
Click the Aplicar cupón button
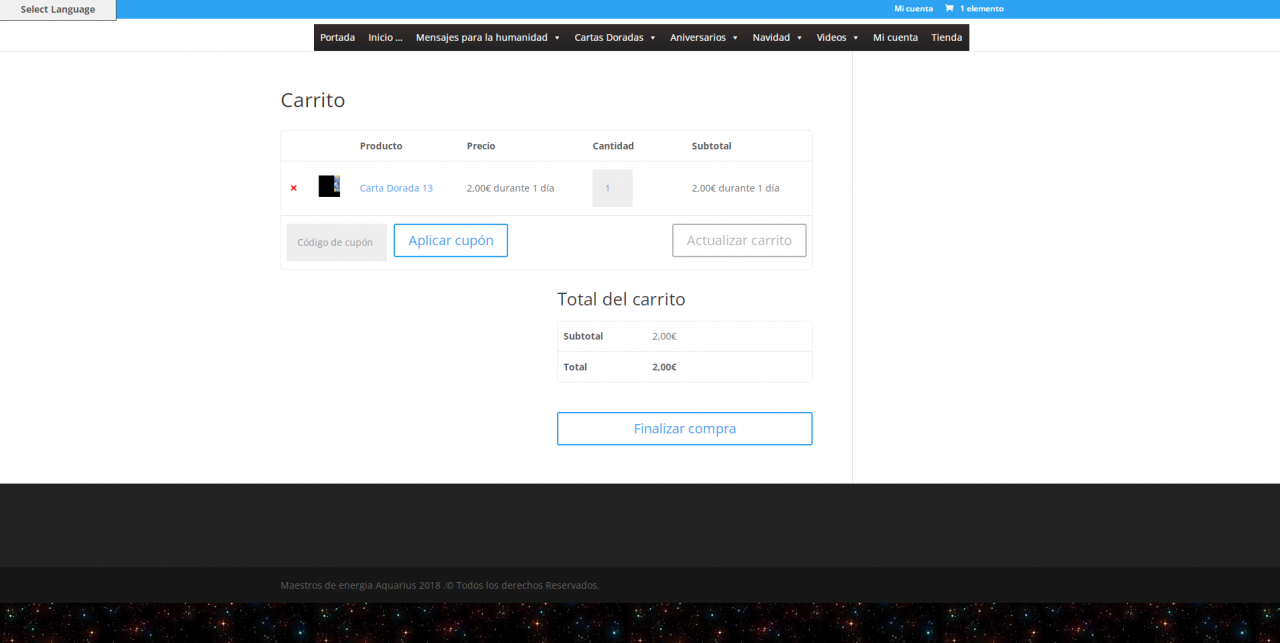point(450,241)
